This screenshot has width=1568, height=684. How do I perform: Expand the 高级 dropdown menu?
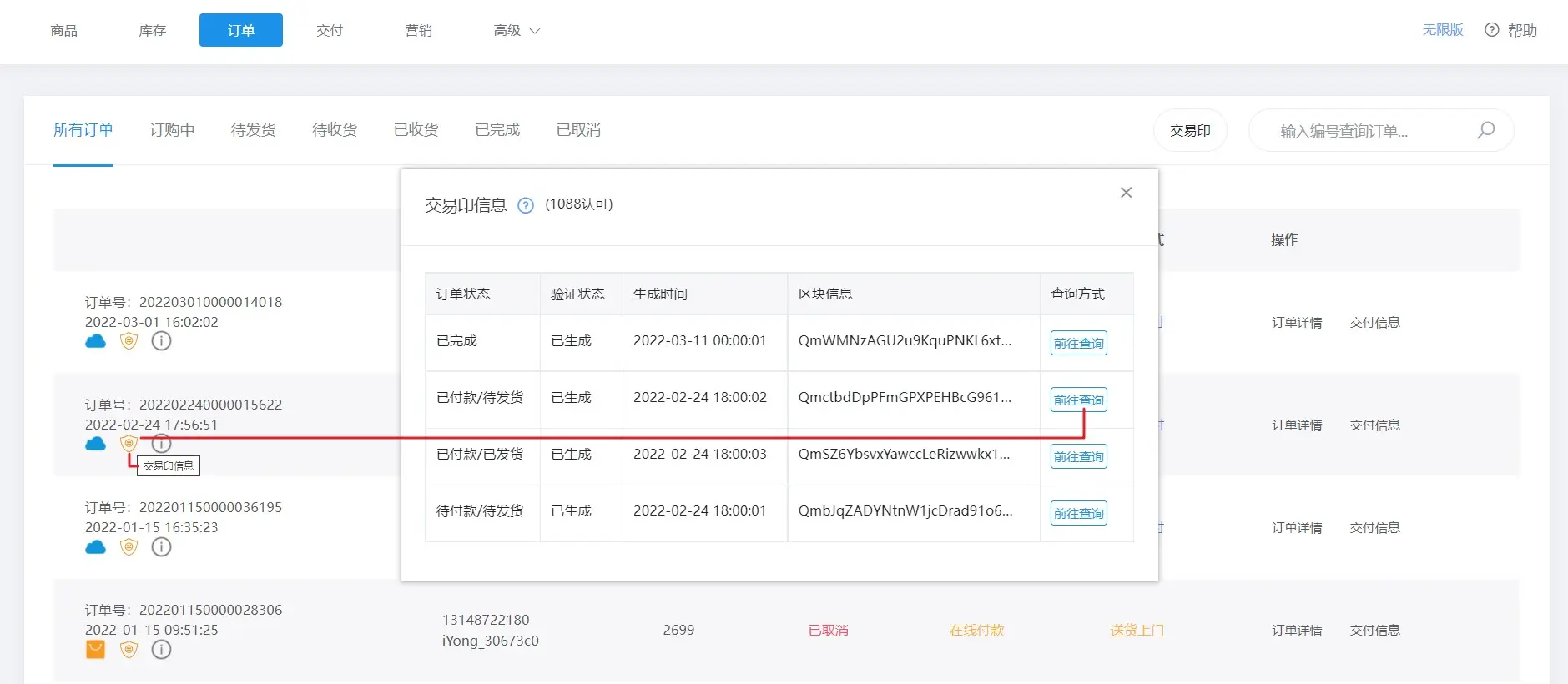click(517, 31)
